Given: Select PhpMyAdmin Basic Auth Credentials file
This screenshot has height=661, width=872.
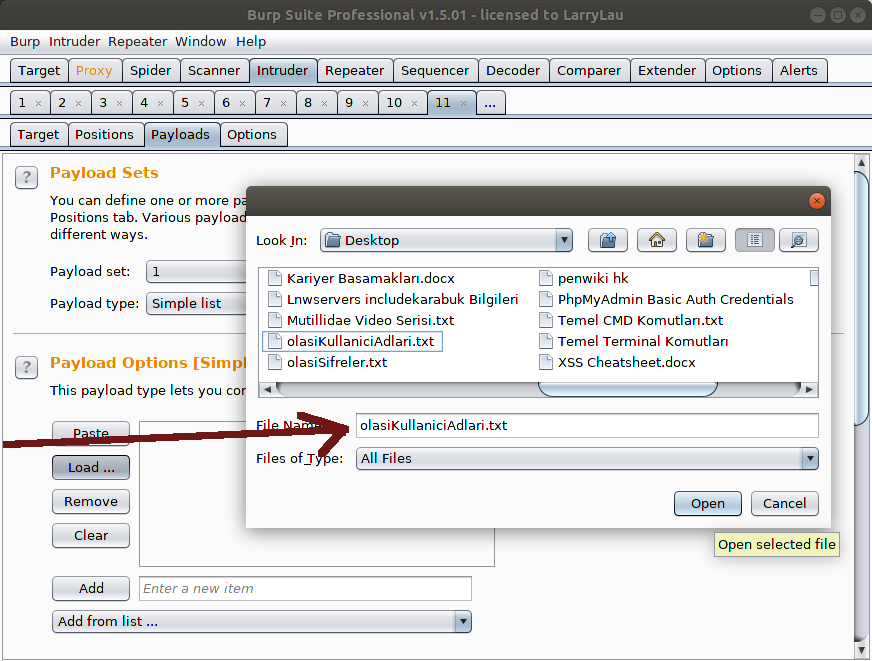Looking at the screenshot, I should click(x=676, y=300).
